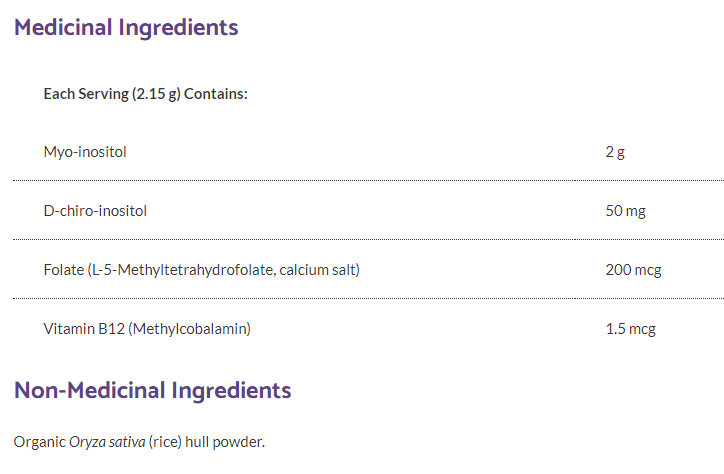Select the 2 g amount value
This screenshot has width=724, height=474.
coord(614,152)
